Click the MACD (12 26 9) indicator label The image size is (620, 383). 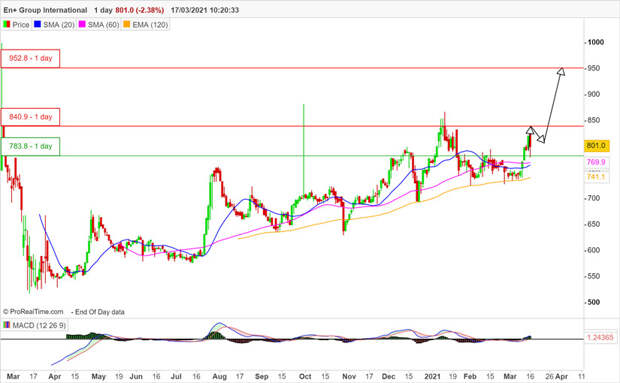(39, 325)
